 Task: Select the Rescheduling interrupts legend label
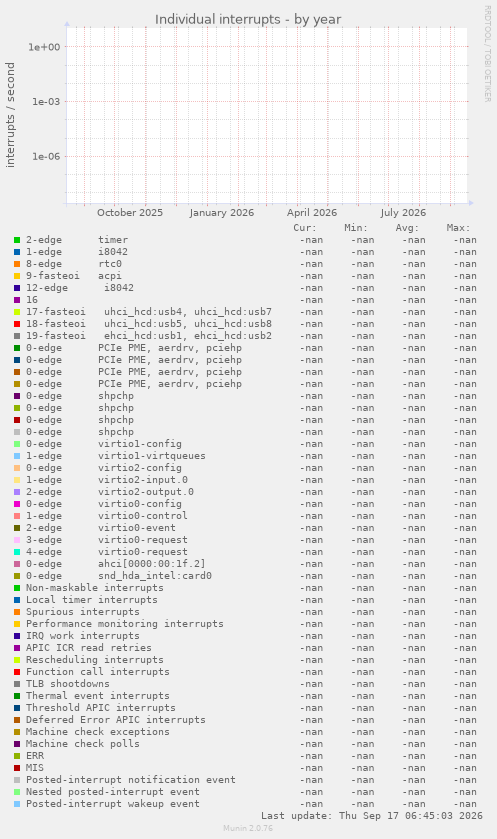[x=95, y=660]
